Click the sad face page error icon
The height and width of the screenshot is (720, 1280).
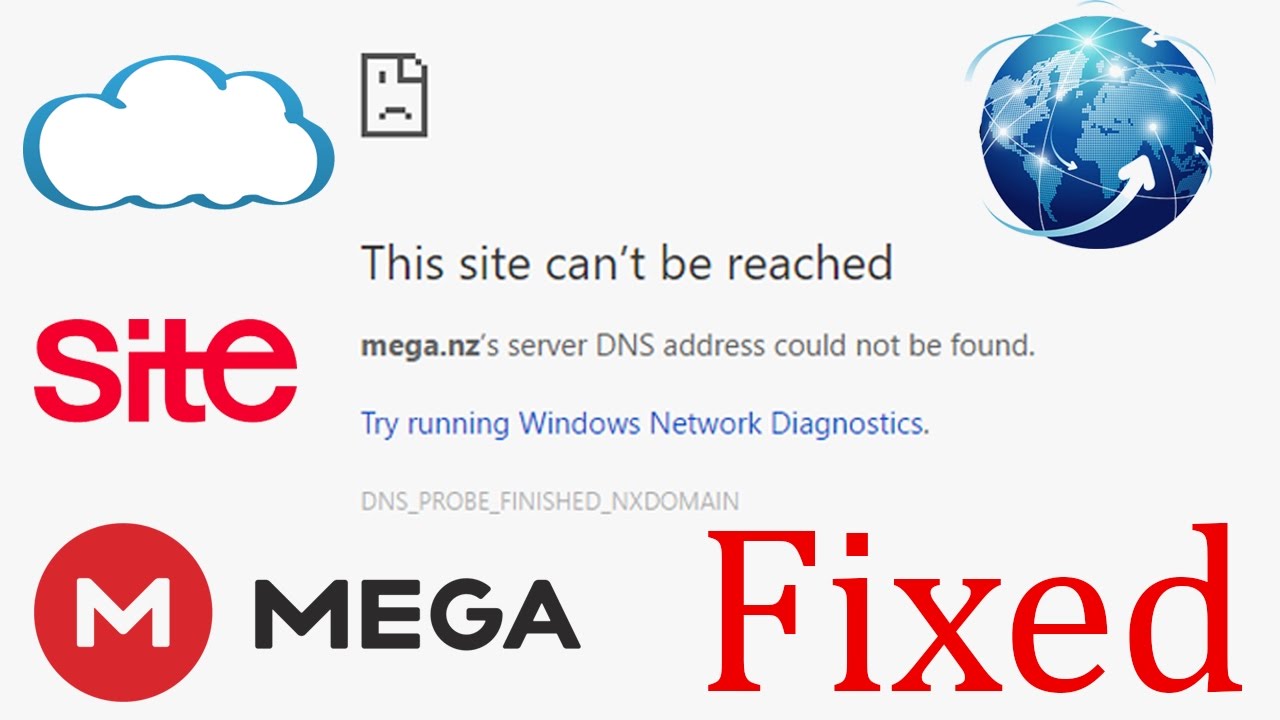[394, 96]
